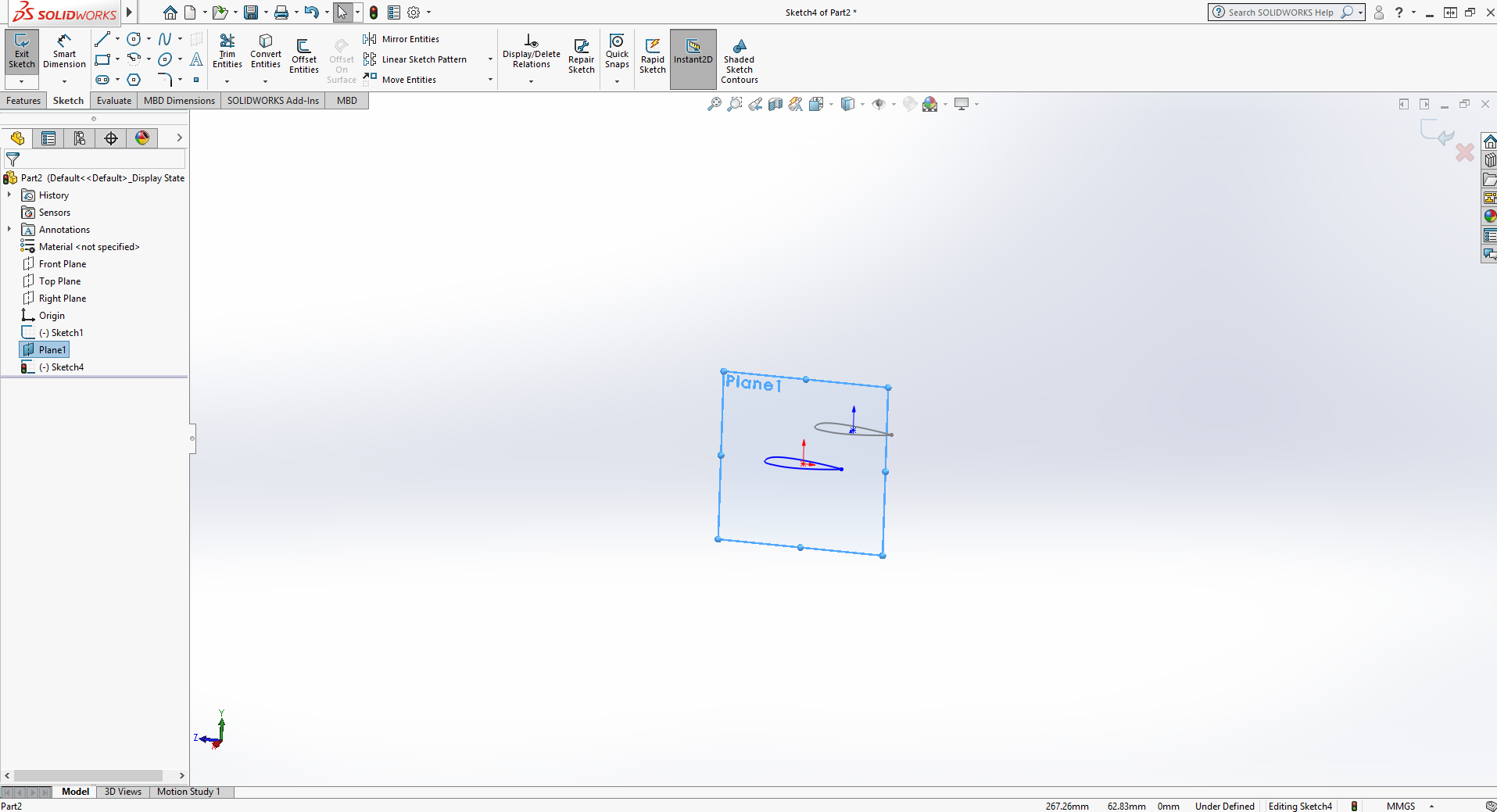Click the Search SOLIDWORKS Help field
Image resolution: width=1497 pixels, height=812 pixels.
click(1280, 13)
